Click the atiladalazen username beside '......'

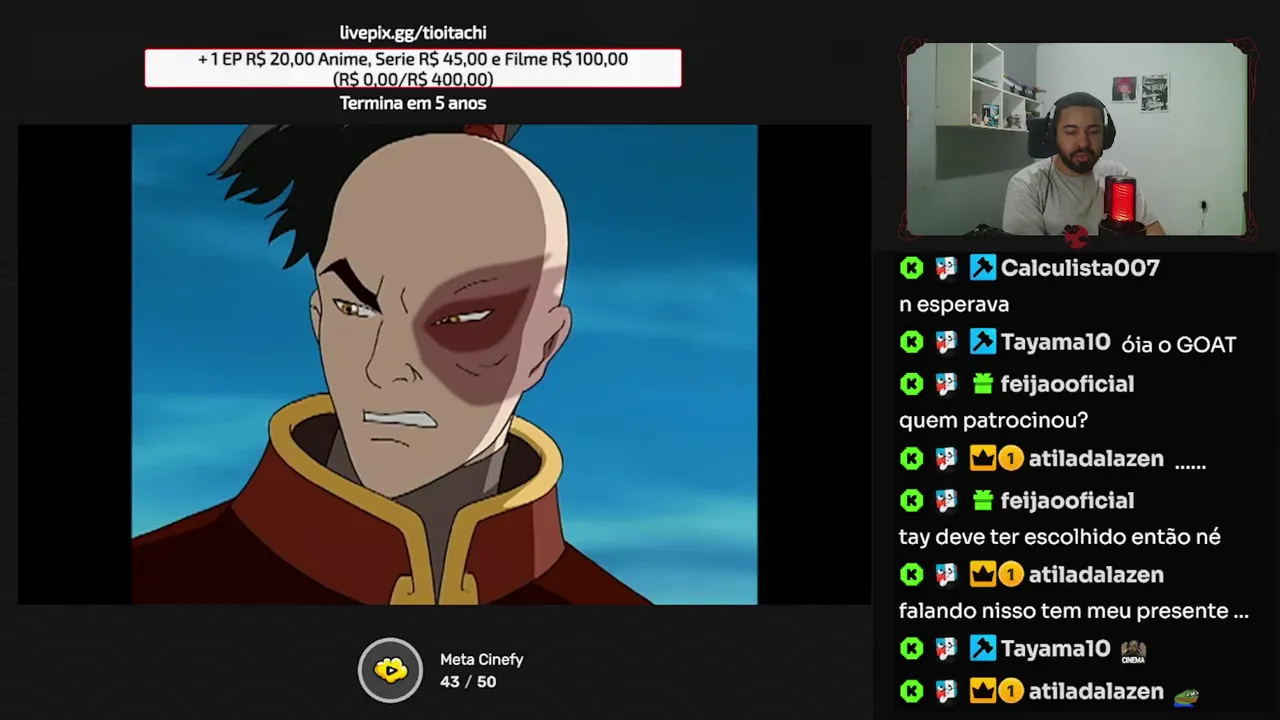pyautogui.click(x=1096, y=459)
